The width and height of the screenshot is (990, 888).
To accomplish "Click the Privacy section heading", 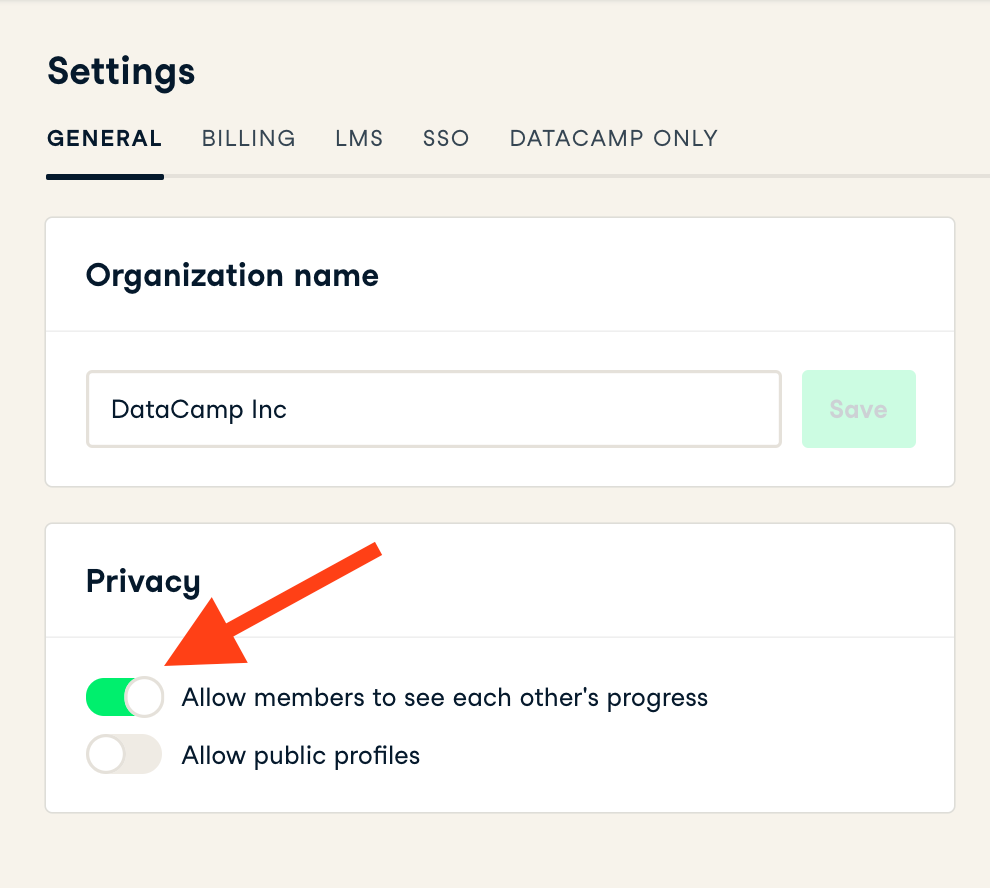I will (x=143, y=581).
